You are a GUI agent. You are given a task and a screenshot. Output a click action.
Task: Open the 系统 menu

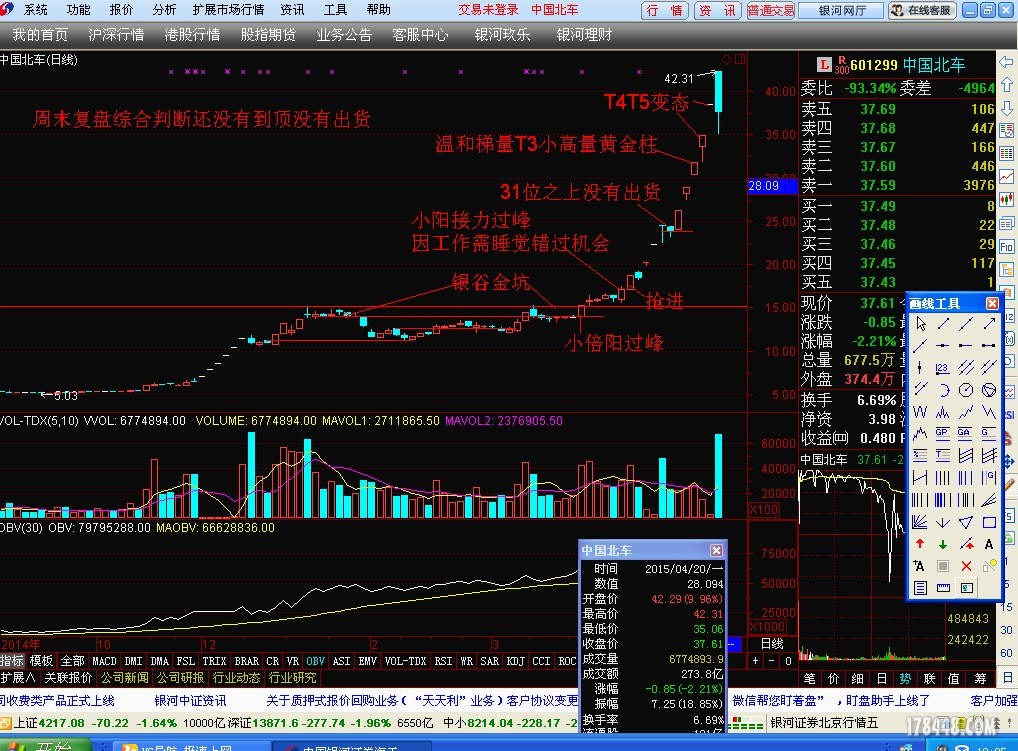36,10
